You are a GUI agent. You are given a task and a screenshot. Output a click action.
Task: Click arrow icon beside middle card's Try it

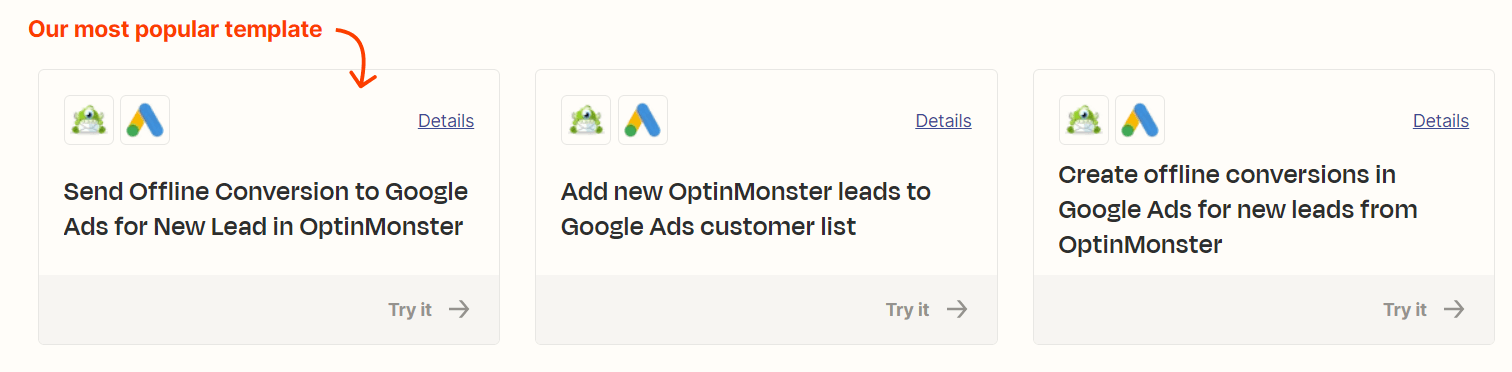click(x=957, y=309)
